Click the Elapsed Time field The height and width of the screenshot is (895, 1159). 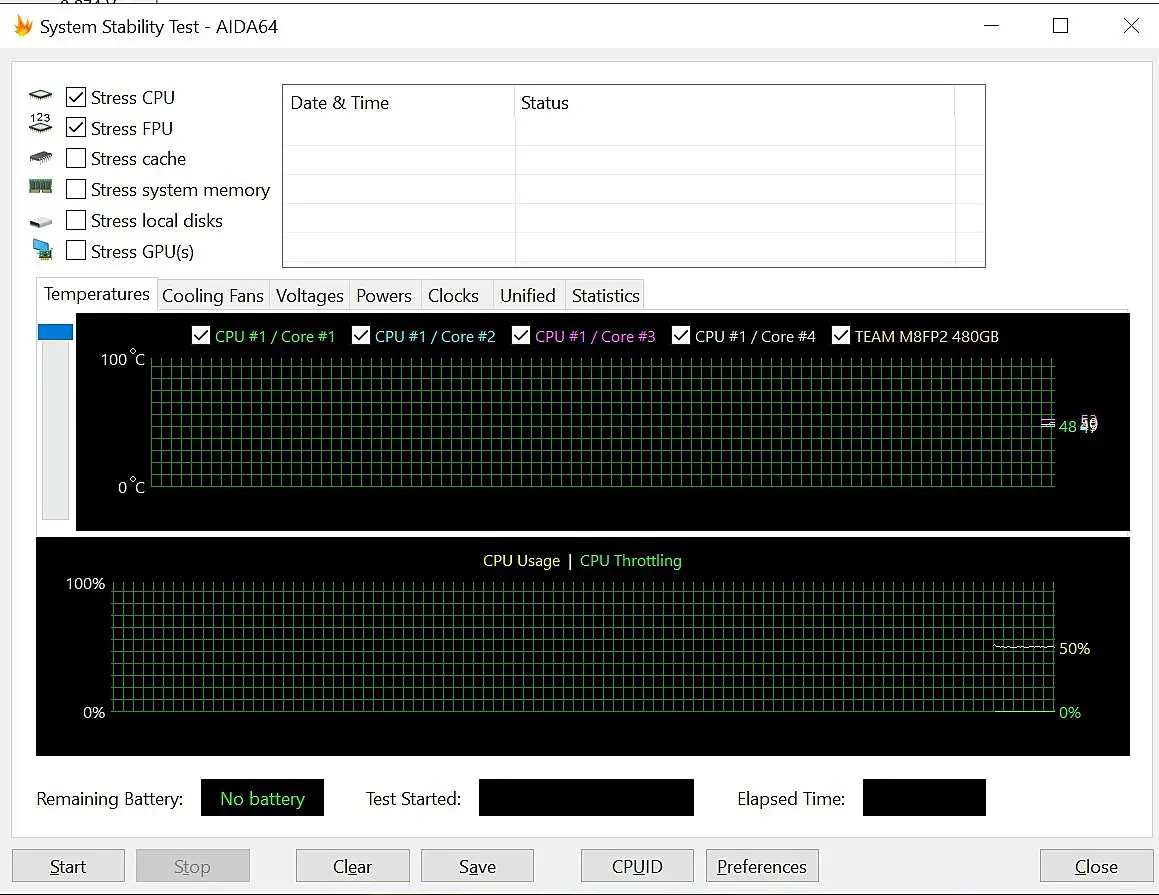(924, 797)
